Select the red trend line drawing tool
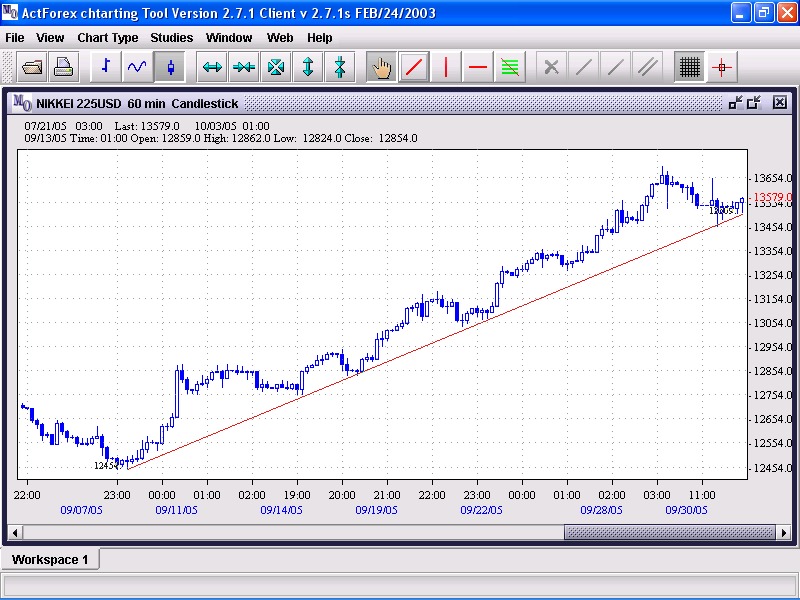 coord(414,68)
